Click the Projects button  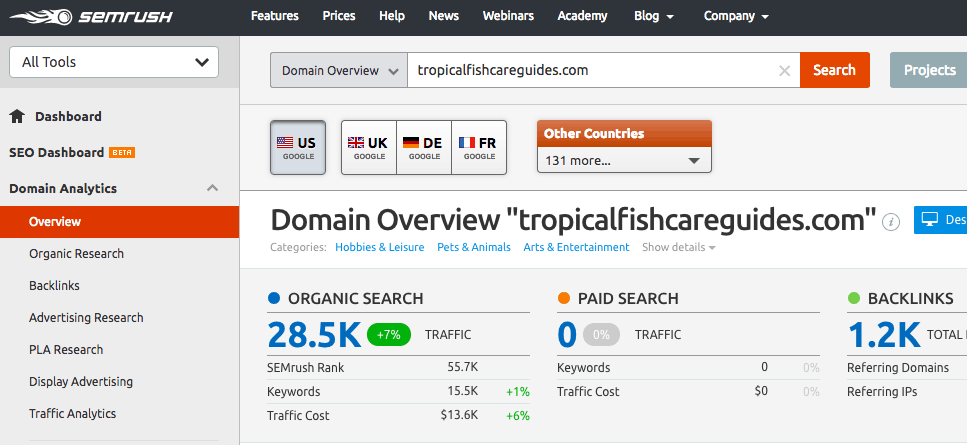coord(929,70)
